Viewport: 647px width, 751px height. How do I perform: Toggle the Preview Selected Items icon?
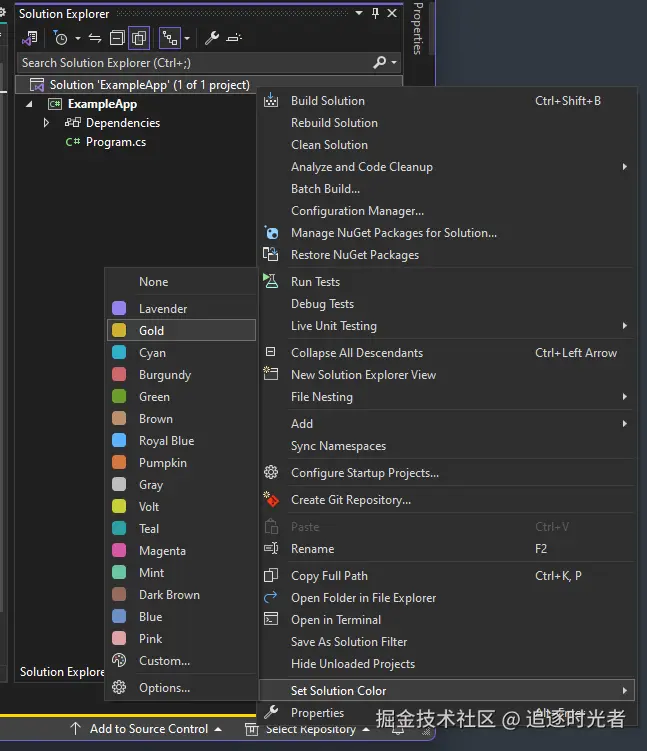tap(234, 38)
